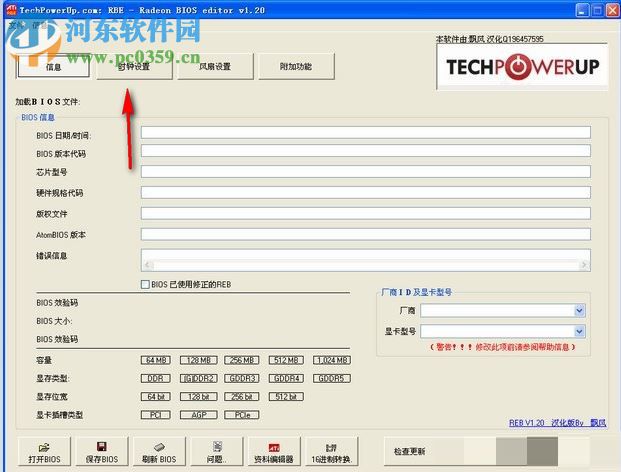Select the DDR memory type indicator
Viewport: 621px width, 472px height.
156,378
